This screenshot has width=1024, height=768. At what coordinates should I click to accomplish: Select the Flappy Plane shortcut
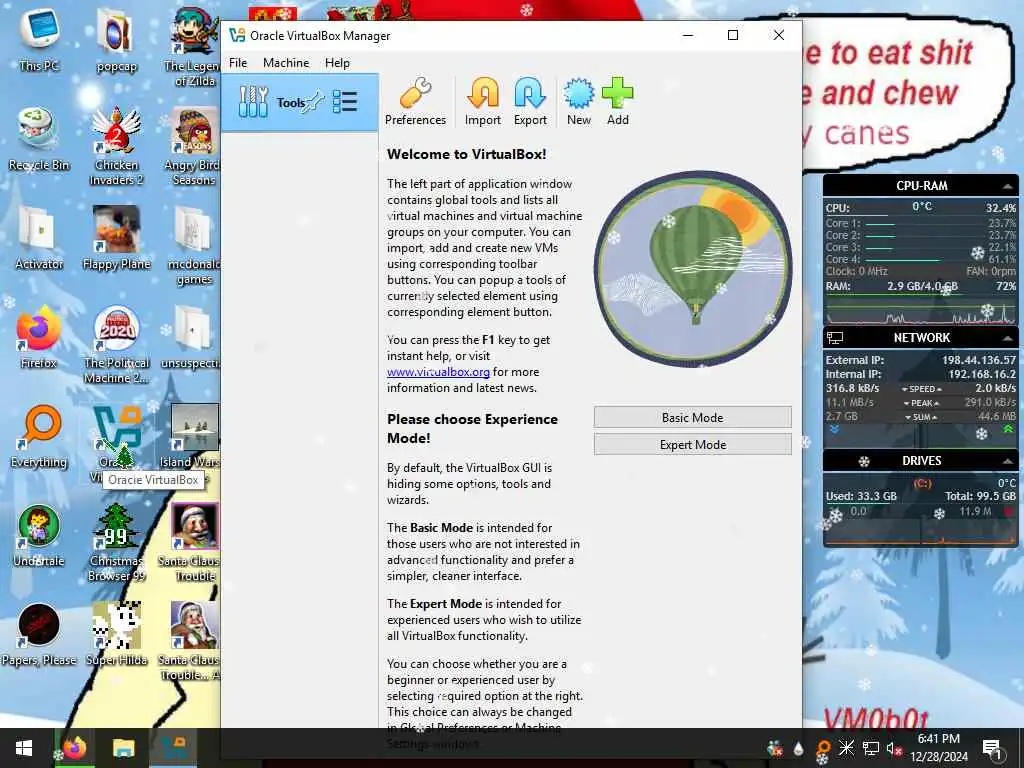[x=116, y=238]
